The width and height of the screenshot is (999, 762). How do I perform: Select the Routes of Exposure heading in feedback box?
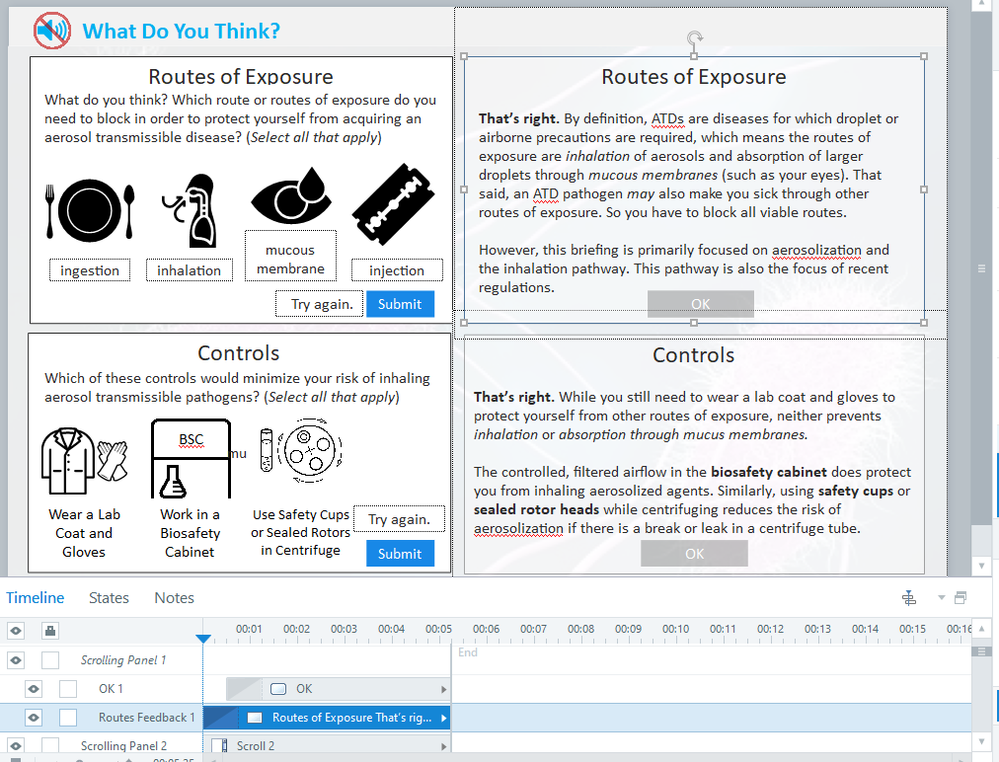click(694, 77)
